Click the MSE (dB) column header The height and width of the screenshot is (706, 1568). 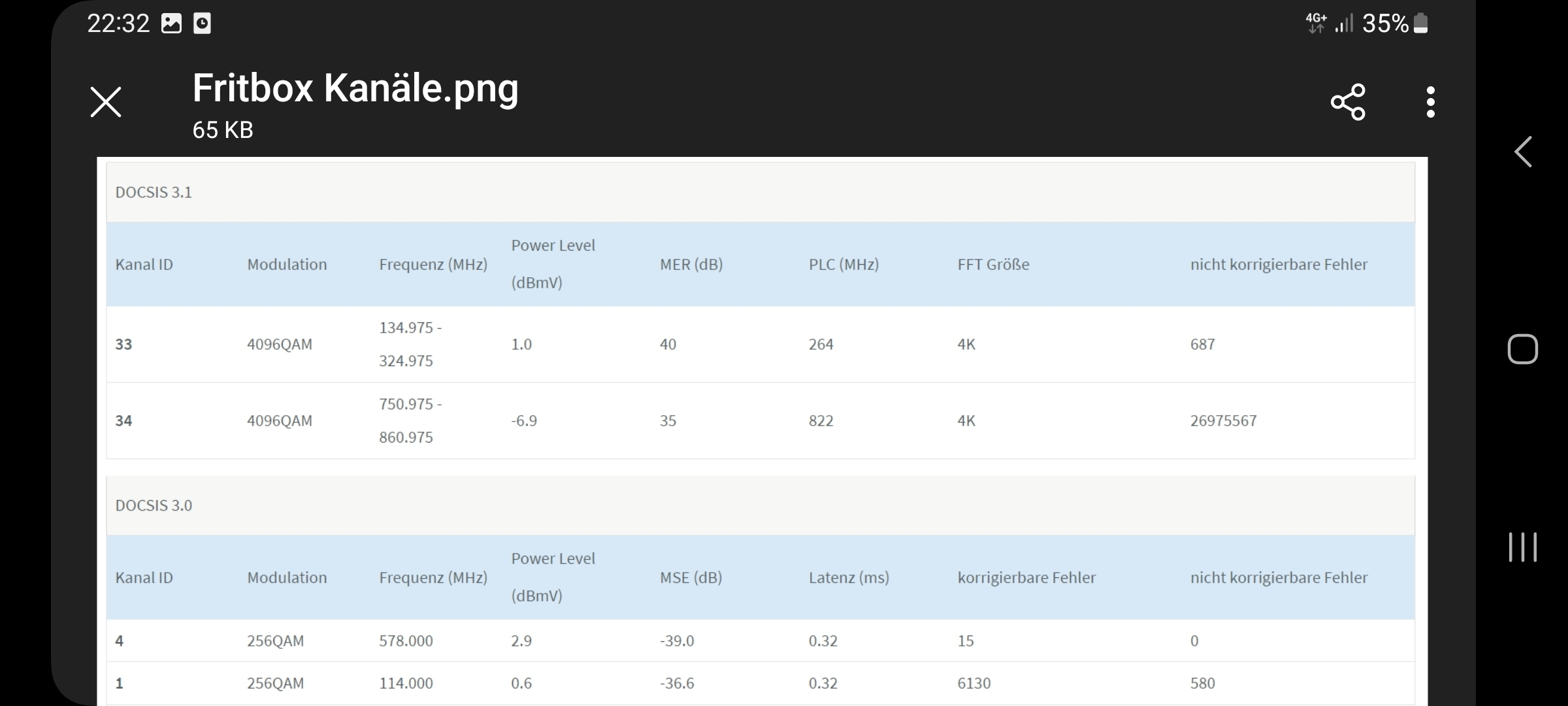click(691, 578)
